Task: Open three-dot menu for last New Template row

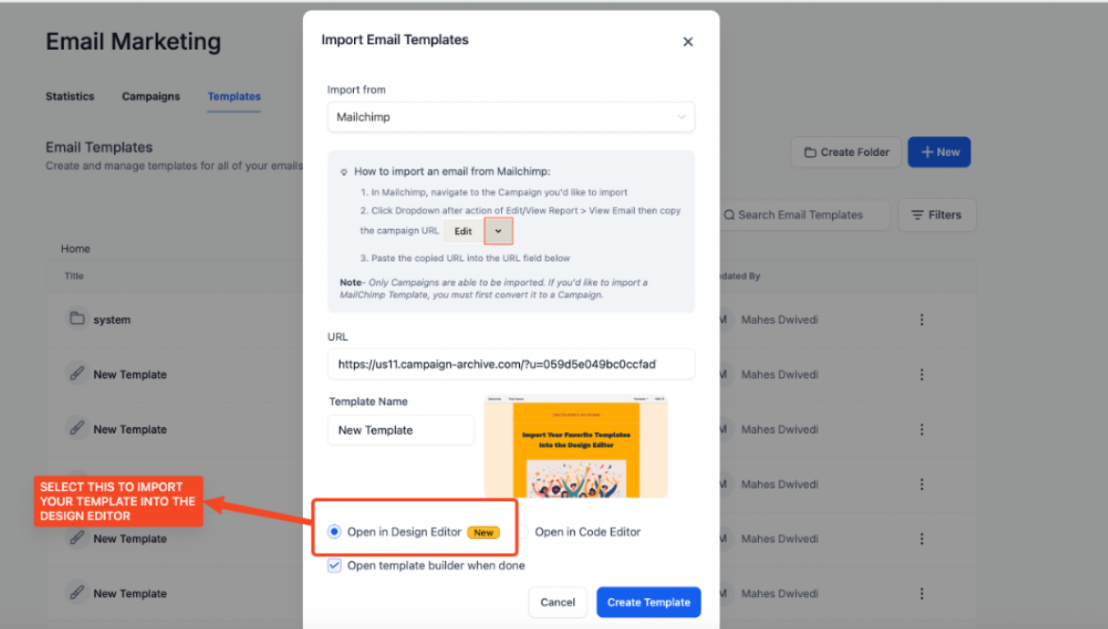Action: coord(921,594)
